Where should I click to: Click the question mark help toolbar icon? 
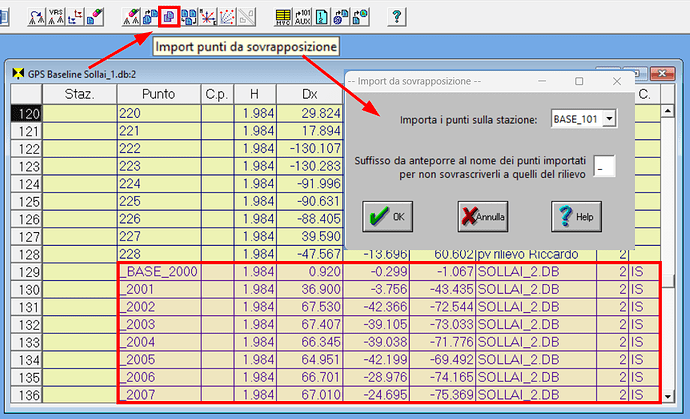click(x=396, y=17)
